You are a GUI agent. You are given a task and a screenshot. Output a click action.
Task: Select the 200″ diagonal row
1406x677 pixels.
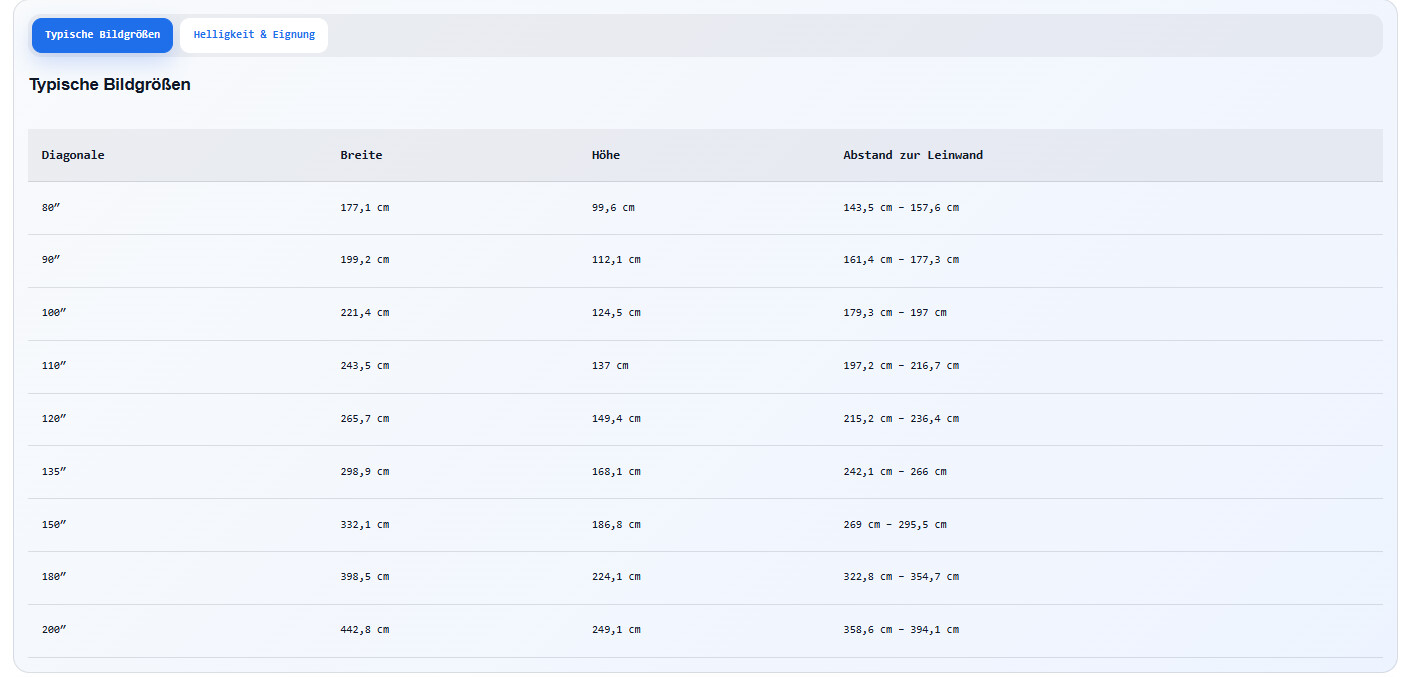[705, 630]
